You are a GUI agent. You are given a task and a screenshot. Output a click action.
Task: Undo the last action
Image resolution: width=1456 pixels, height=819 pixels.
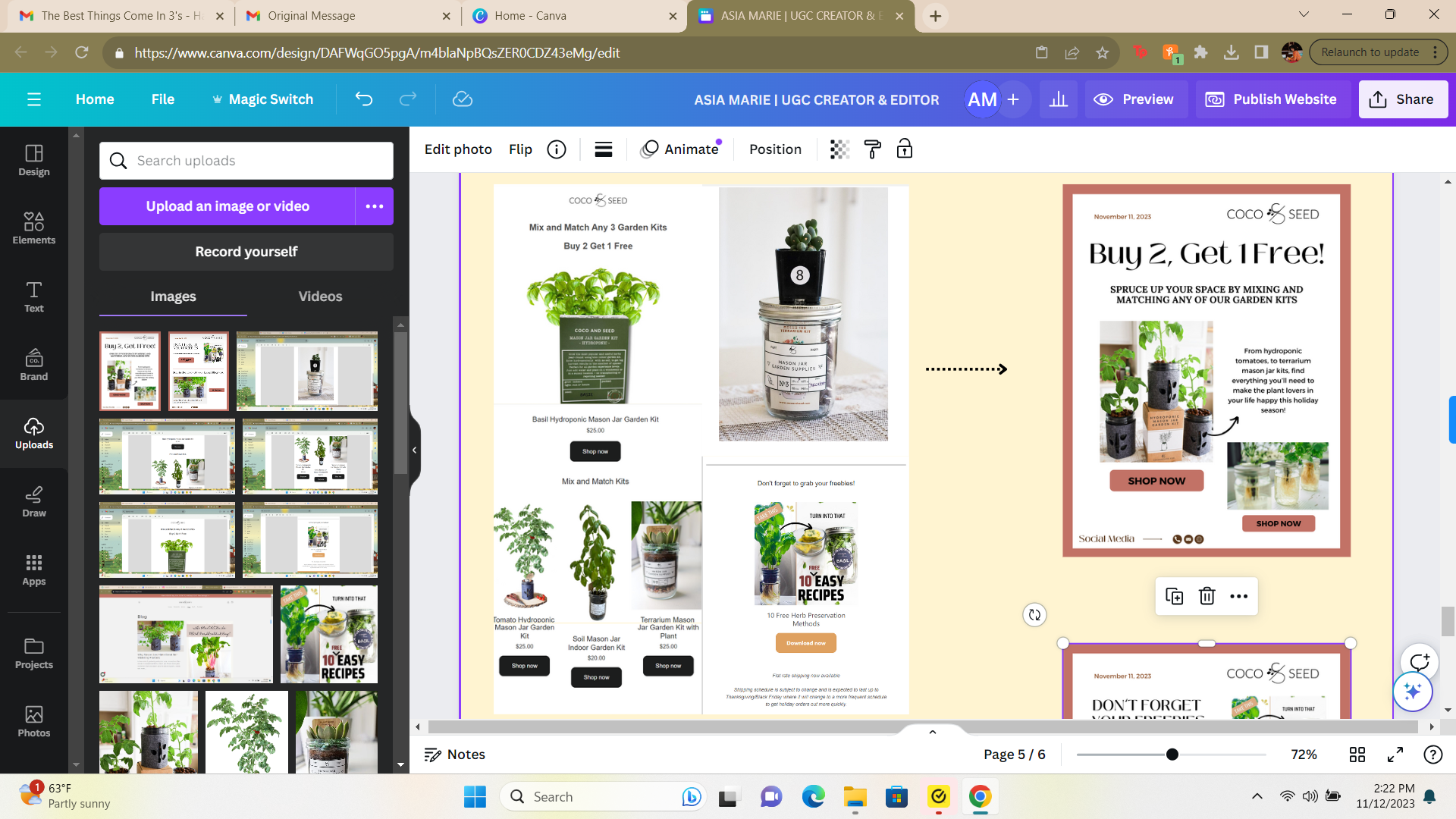(x=364, y=99)
